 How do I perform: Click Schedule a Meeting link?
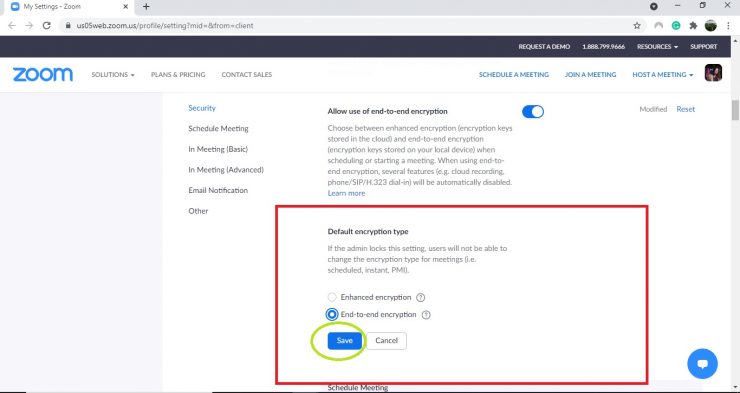pyautogui.click(x=514, y=75)
